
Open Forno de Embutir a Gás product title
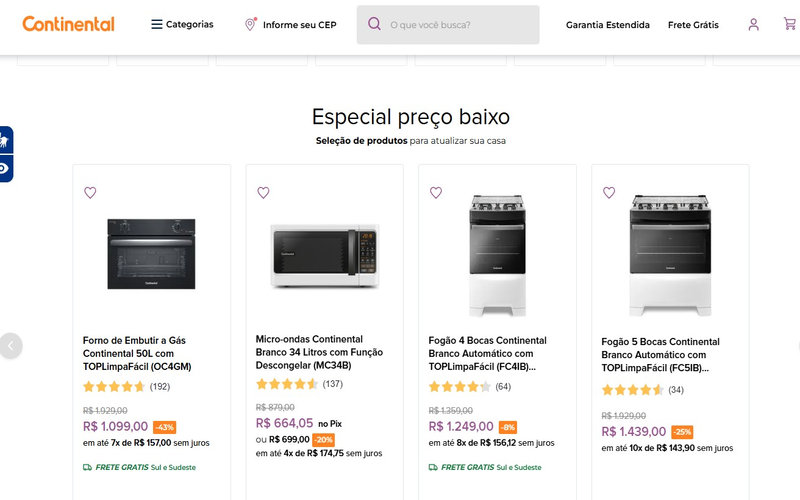(x=137, y=353)
